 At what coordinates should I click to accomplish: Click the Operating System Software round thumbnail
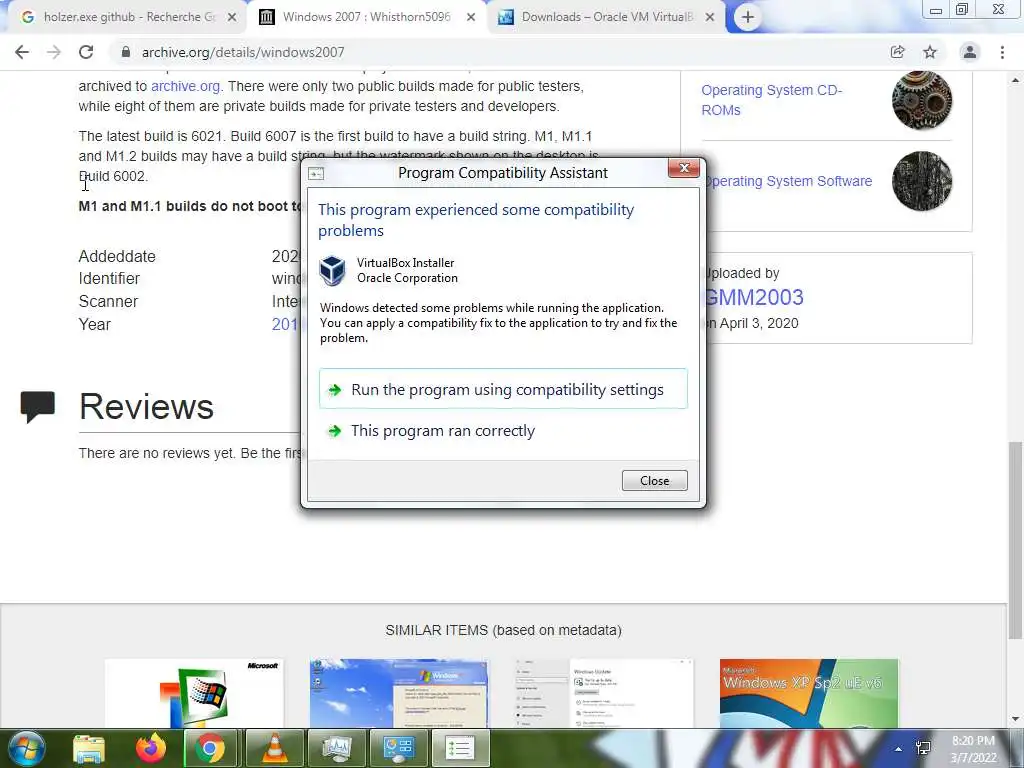click(x=921, y=181)
